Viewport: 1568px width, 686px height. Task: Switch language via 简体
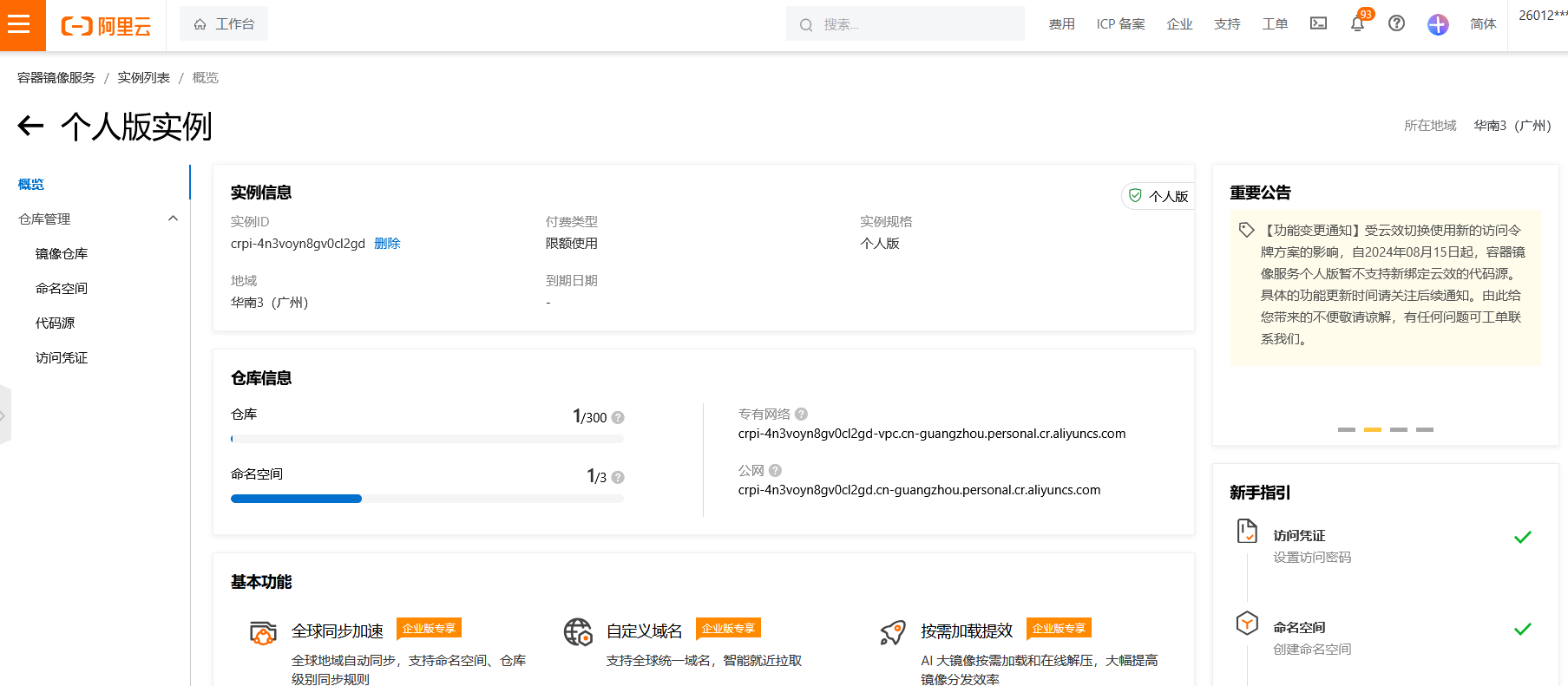click(x=1483, y=24)
